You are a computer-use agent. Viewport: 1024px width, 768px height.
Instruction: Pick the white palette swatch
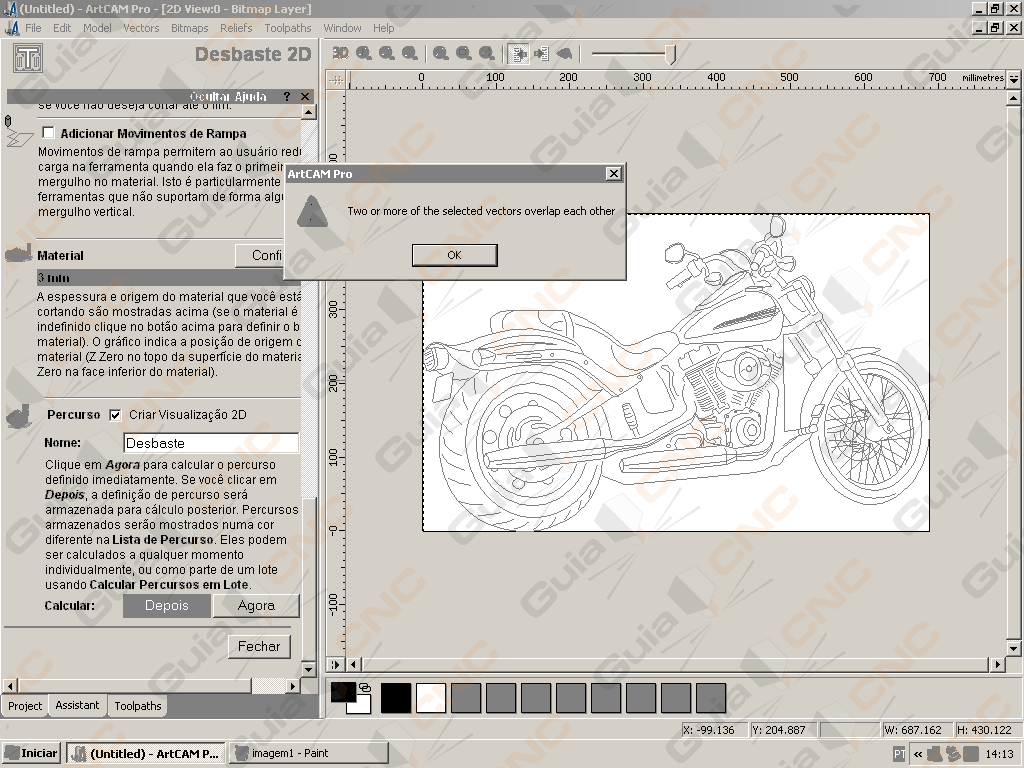point(431,698)
